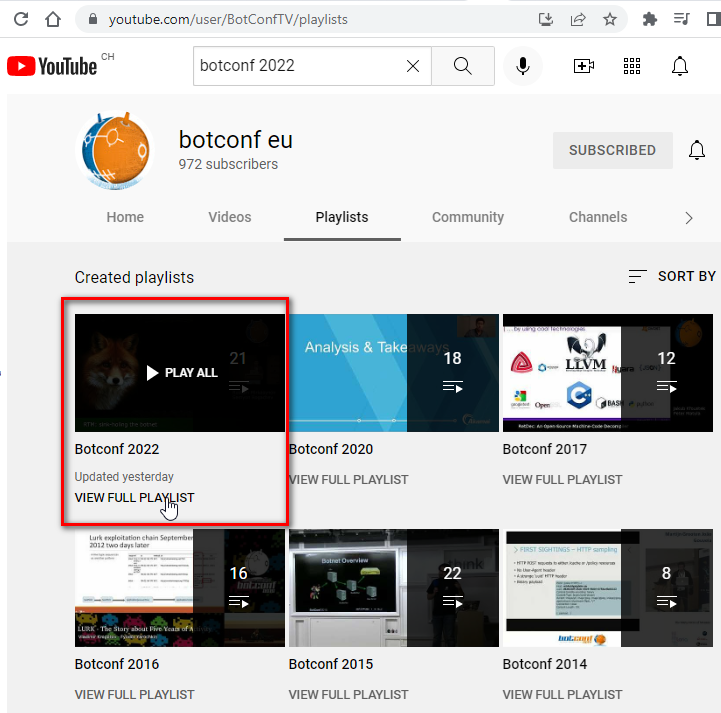Click Botconf 2015 playlist title
Viewport: 721px width, 713px height.
click(x=331, y=664)
